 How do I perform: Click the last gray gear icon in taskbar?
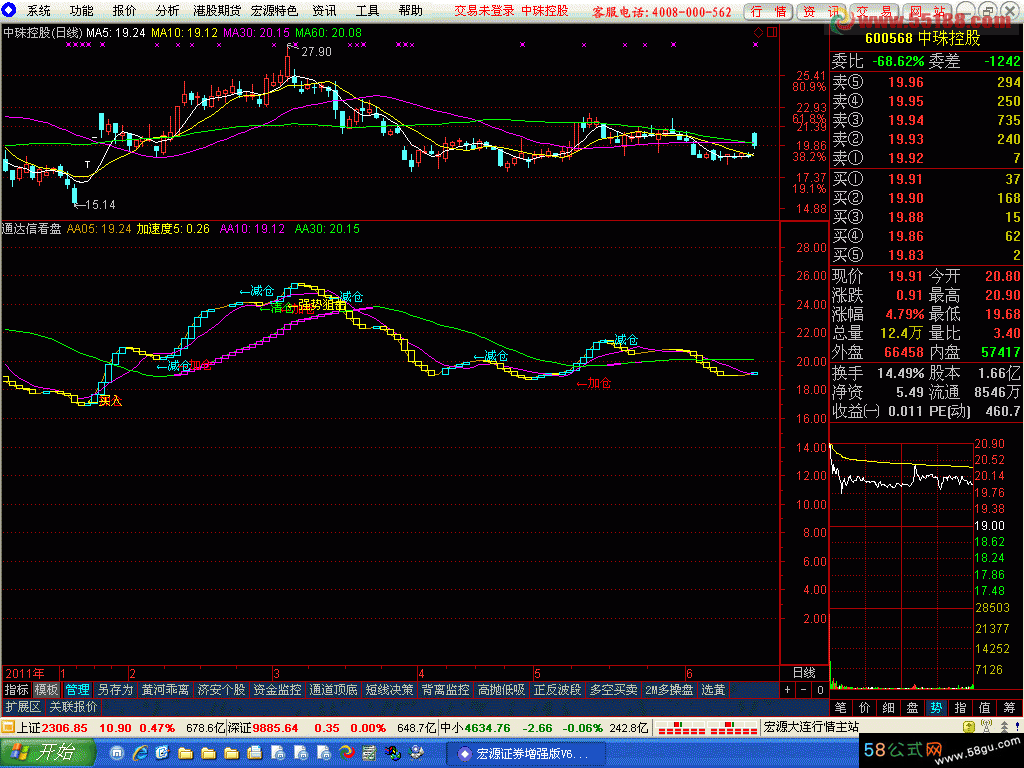[x=416, y=753]
